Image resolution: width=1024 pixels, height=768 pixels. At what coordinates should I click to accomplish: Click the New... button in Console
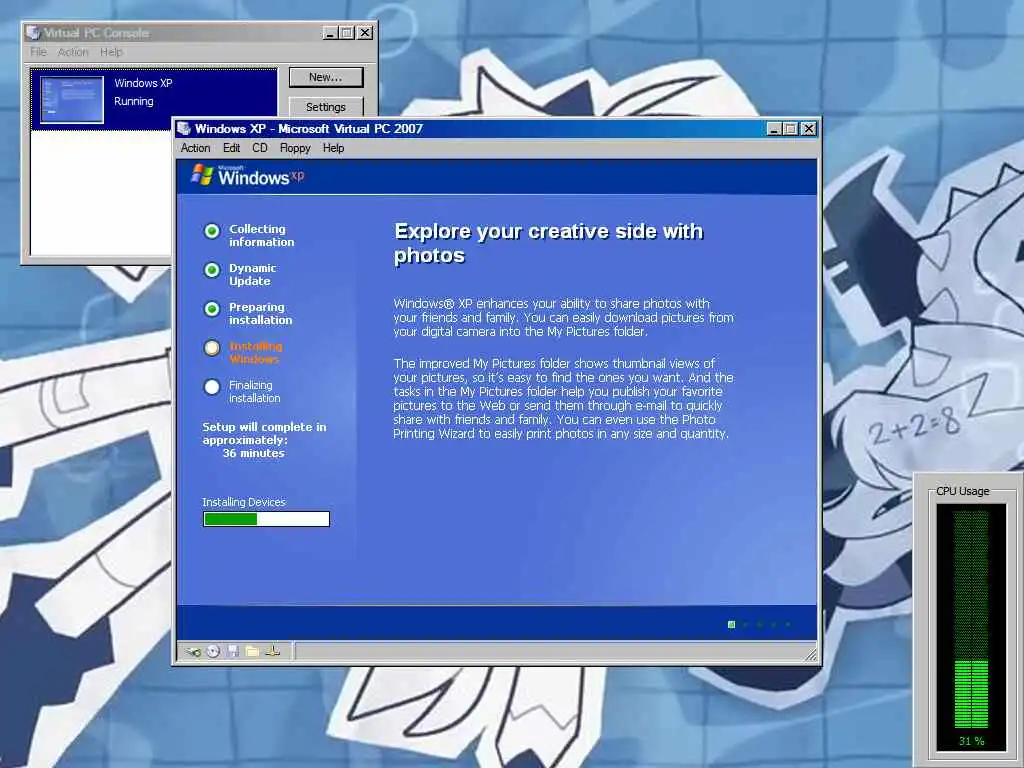coord(326,77)
